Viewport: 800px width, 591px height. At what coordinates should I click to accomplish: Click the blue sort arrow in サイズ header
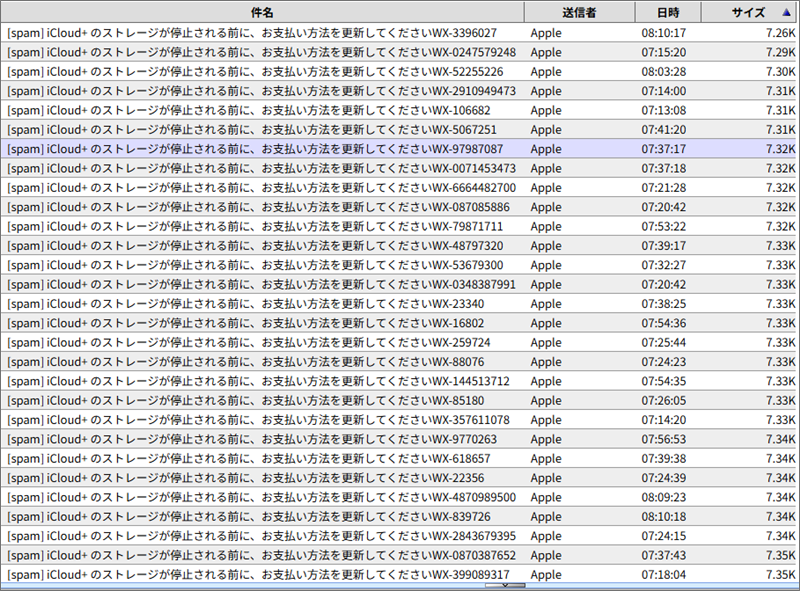point(786,13)
